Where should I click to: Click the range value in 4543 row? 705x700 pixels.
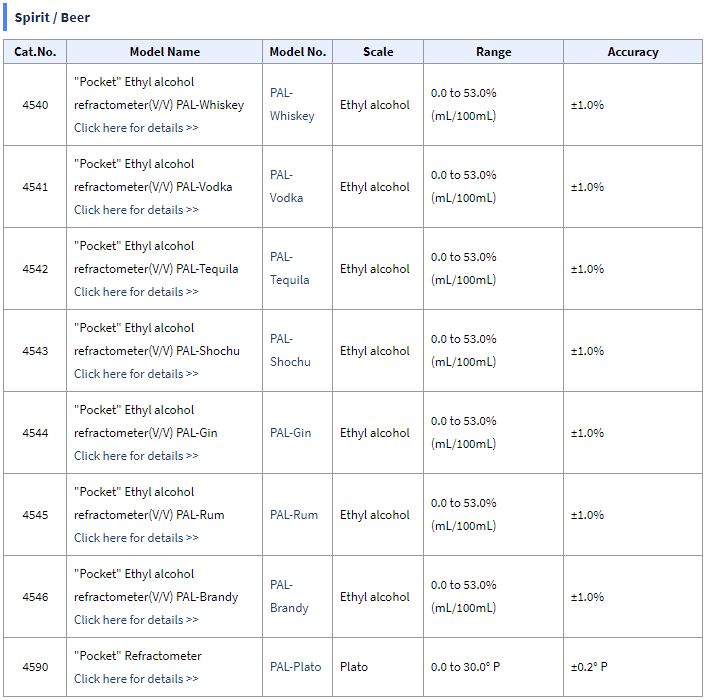point(464,351)
